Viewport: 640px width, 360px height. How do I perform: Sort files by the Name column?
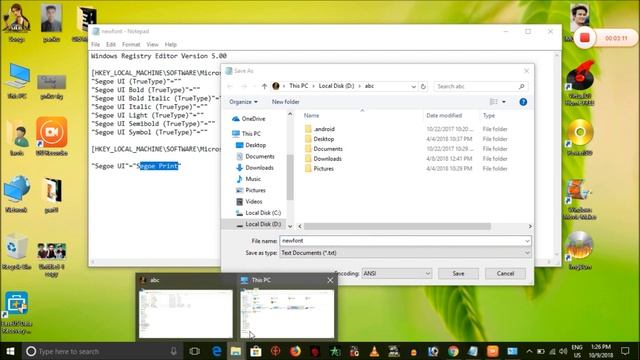coord(311,116)
